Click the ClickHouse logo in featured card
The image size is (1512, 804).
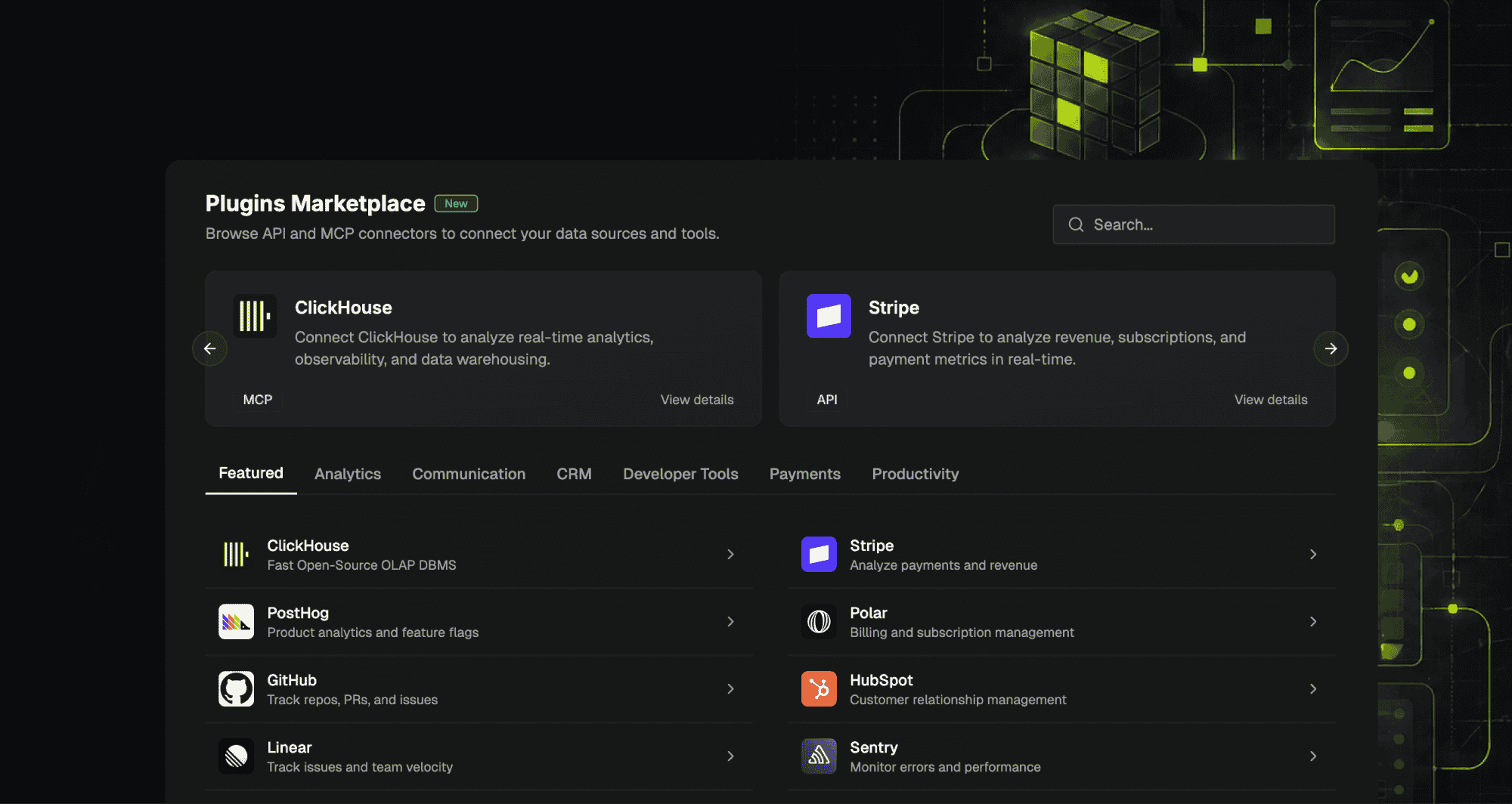click(255, 316)
